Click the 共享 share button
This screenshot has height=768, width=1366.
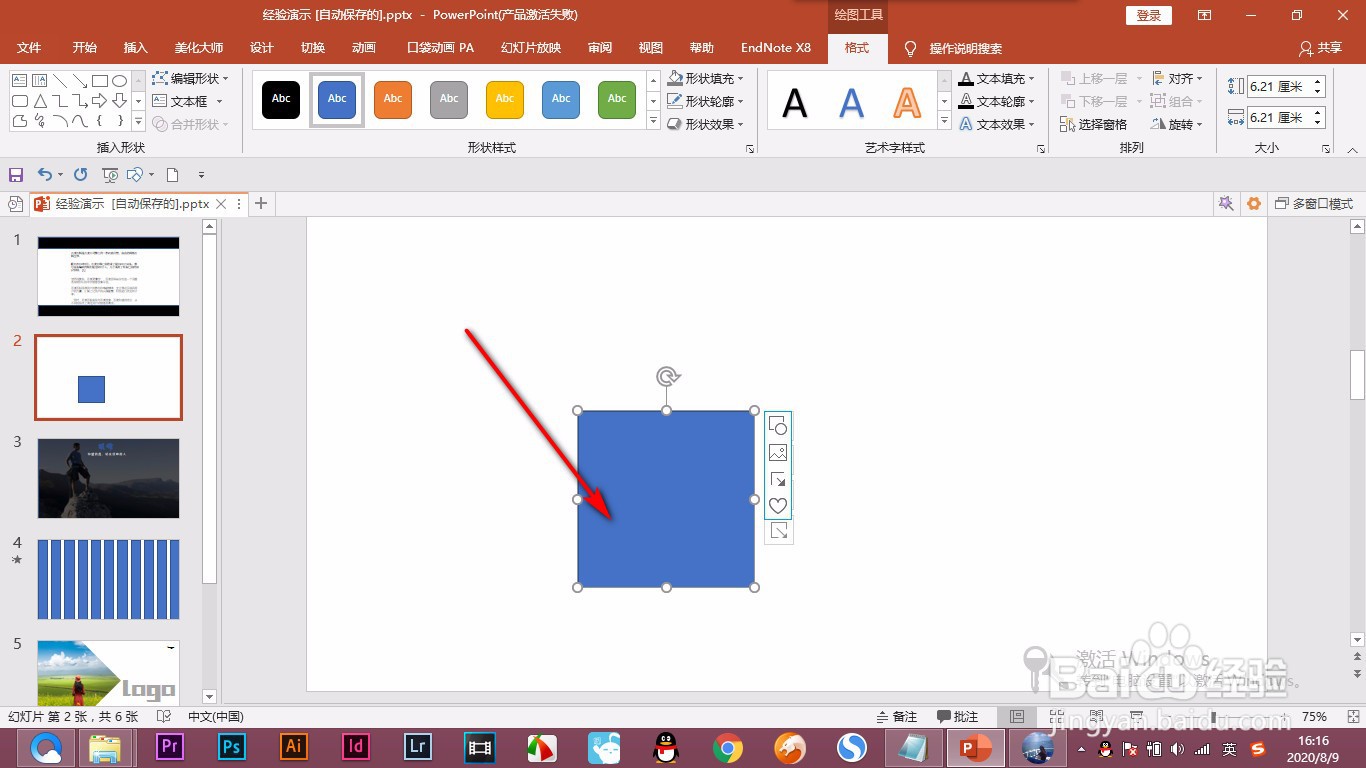click(1320, 48)
